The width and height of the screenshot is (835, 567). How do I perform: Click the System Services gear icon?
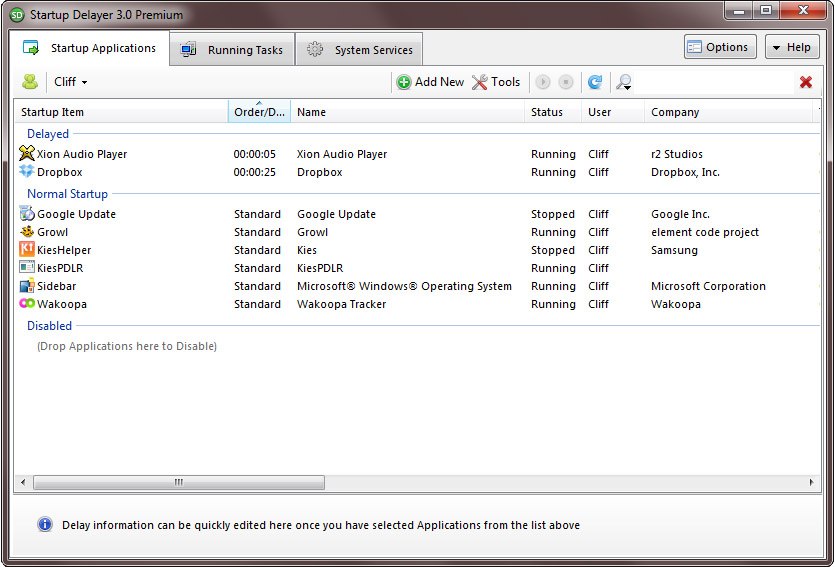point(315,50)
